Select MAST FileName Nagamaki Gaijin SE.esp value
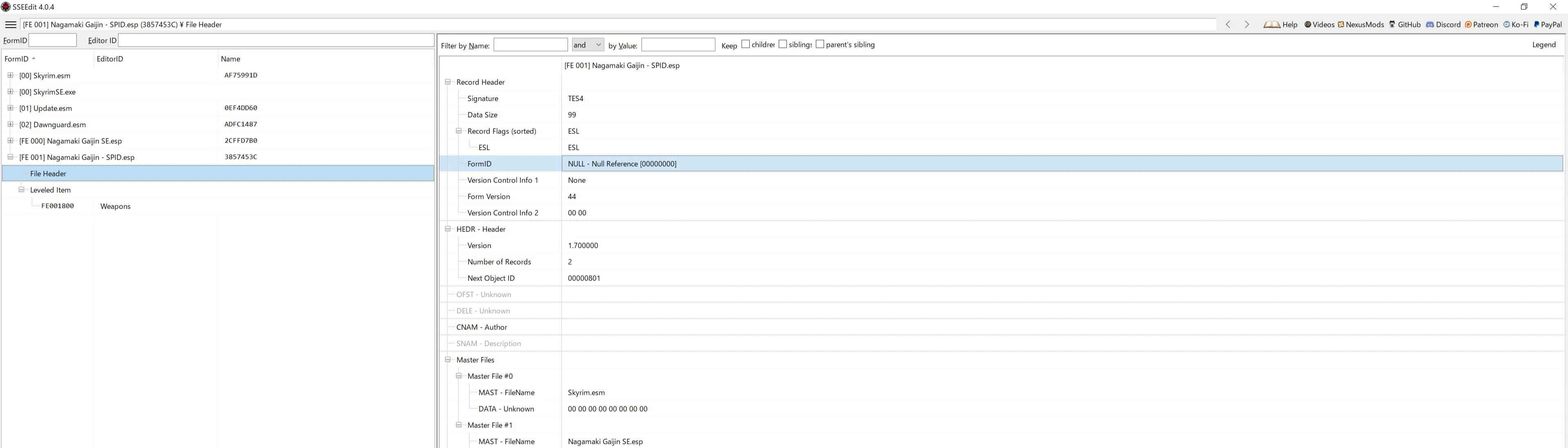 click(605, 441)
